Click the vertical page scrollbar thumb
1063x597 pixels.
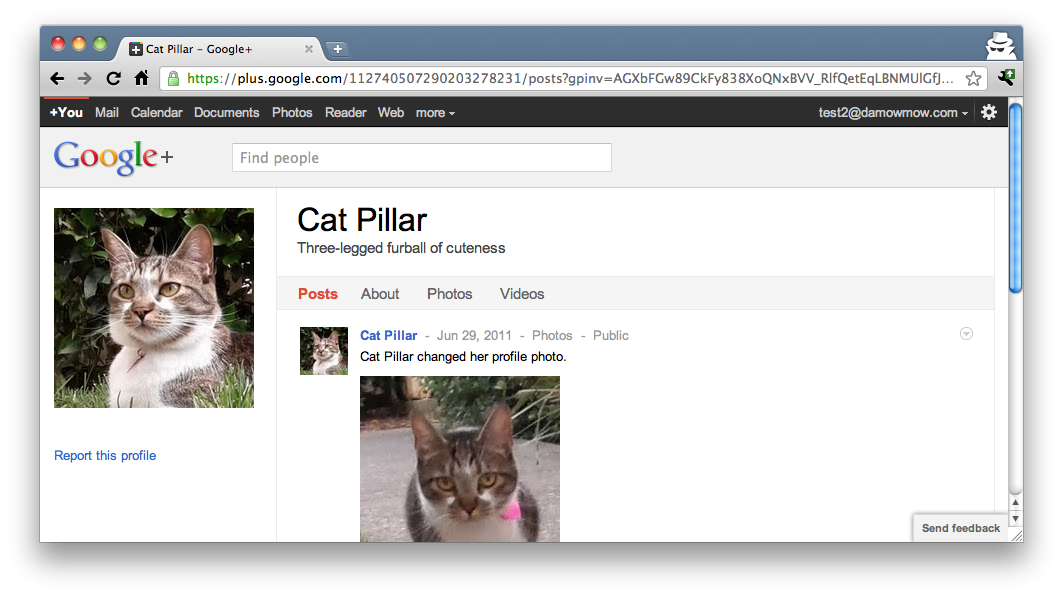(1015, 198)
